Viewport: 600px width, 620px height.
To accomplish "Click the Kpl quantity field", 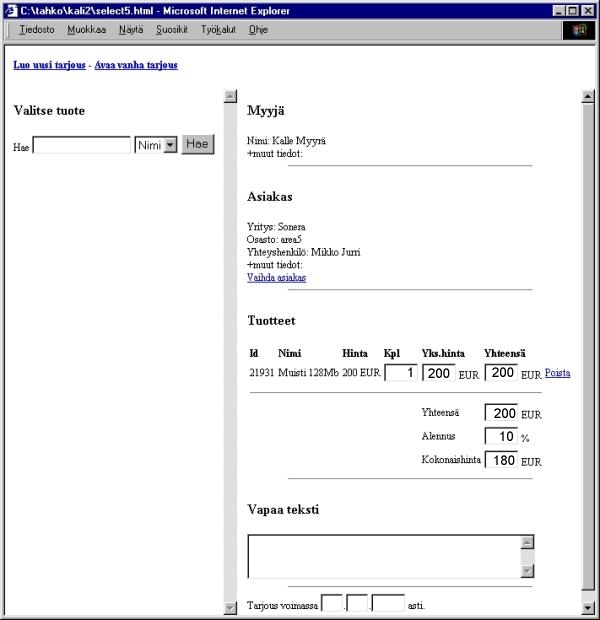I will (x=401, y=372).
